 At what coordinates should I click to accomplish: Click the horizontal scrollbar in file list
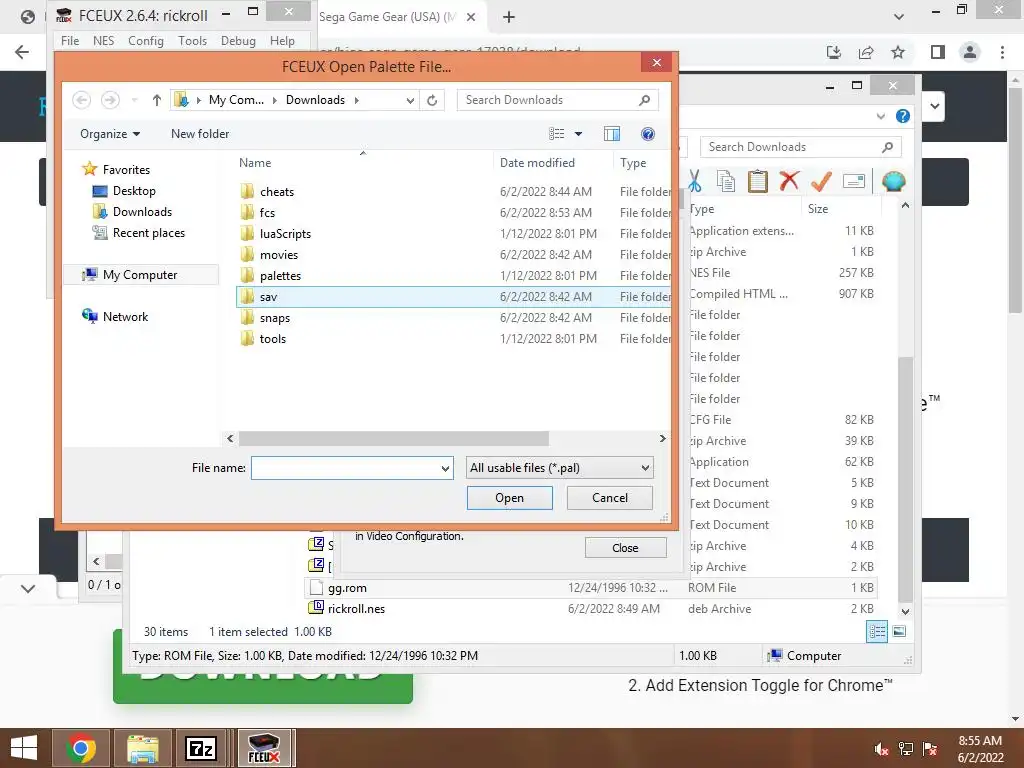click(394, 438)
